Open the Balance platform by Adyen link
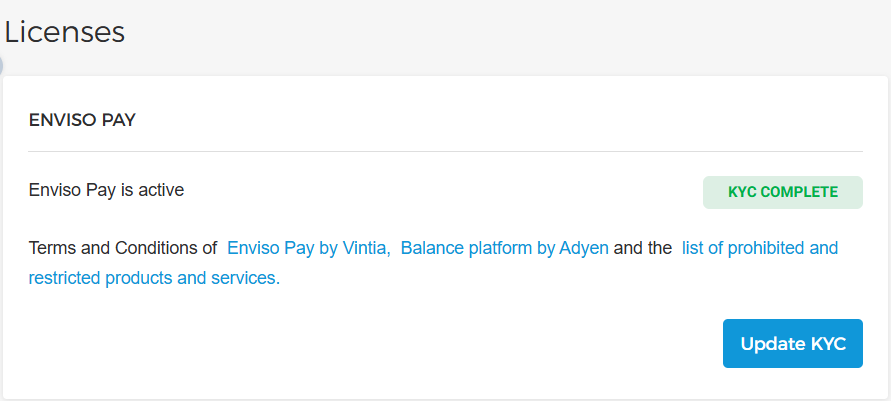This screenshot has height=401, width=891. point(504,248)
